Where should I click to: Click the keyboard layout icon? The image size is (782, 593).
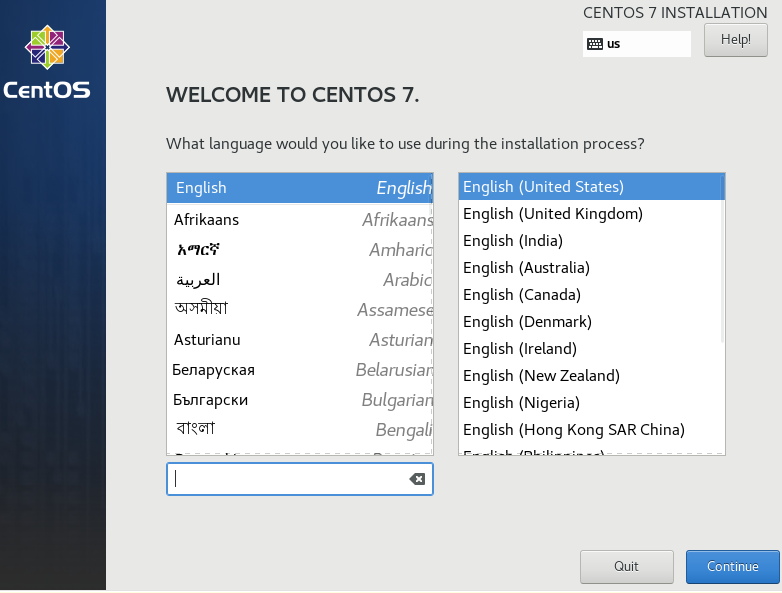(x=595, y=44)
